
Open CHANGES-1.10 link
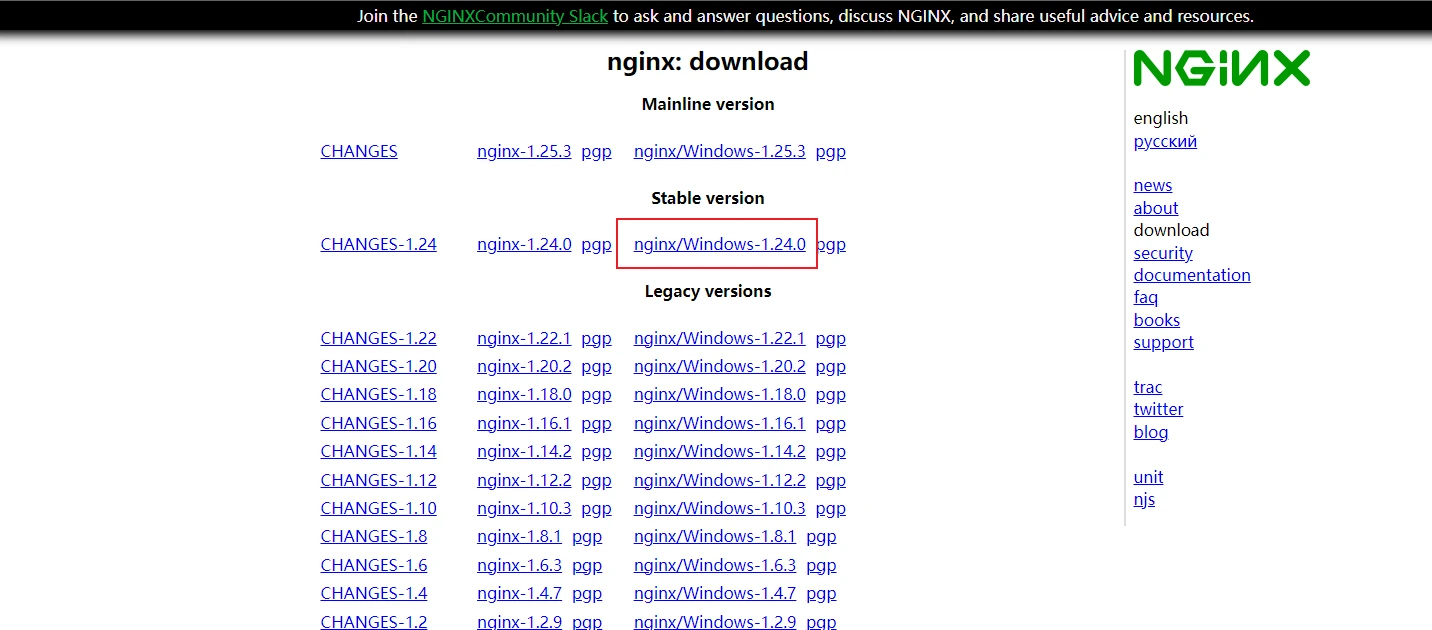pos(378,508)
